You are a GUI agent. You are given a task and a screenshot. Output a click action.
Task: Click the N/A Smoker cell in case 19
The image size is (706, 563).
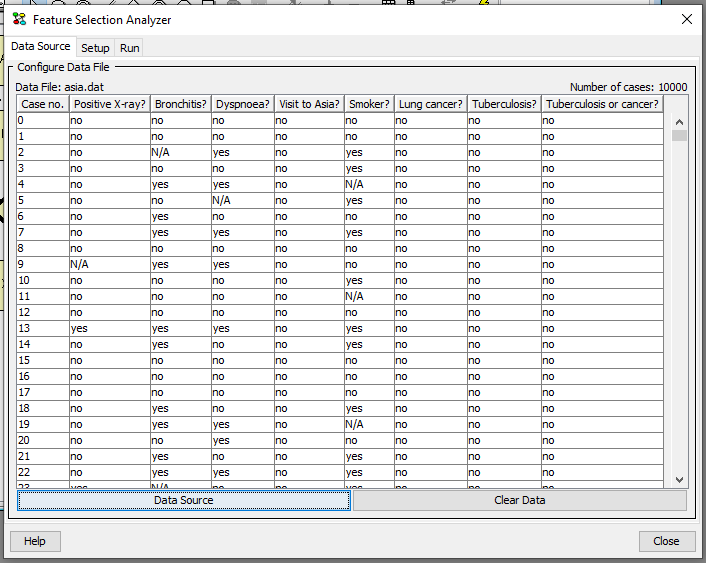click(369, 424)
